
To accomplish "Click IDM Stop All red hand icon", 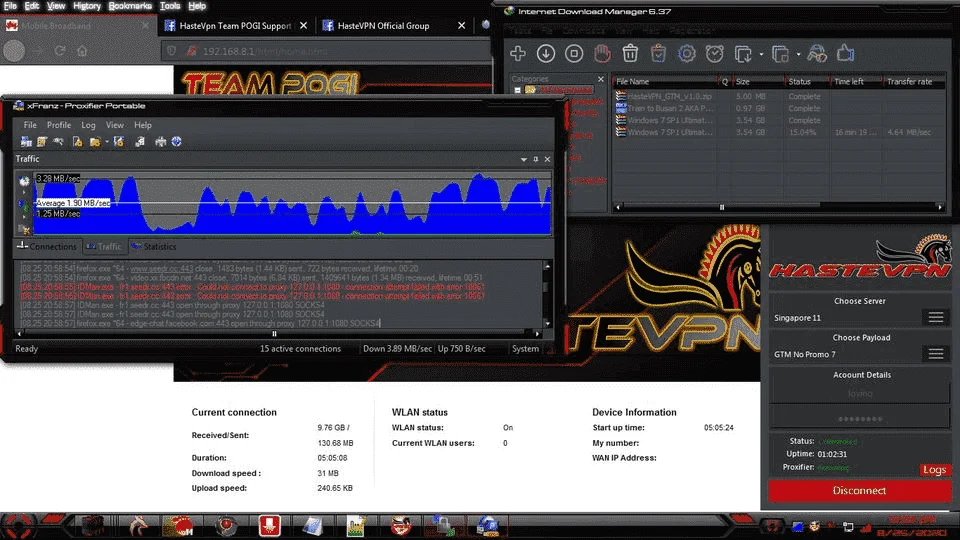I will tap(602, 54).
